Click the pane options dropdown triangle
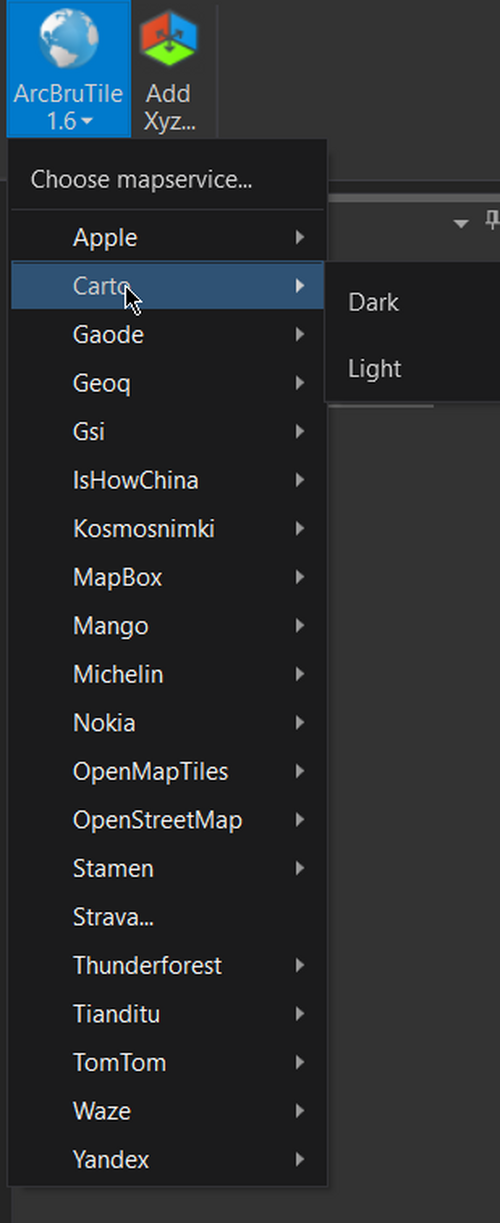The height and width of the screenshot is (1223, 500). [x=461, y=223]
